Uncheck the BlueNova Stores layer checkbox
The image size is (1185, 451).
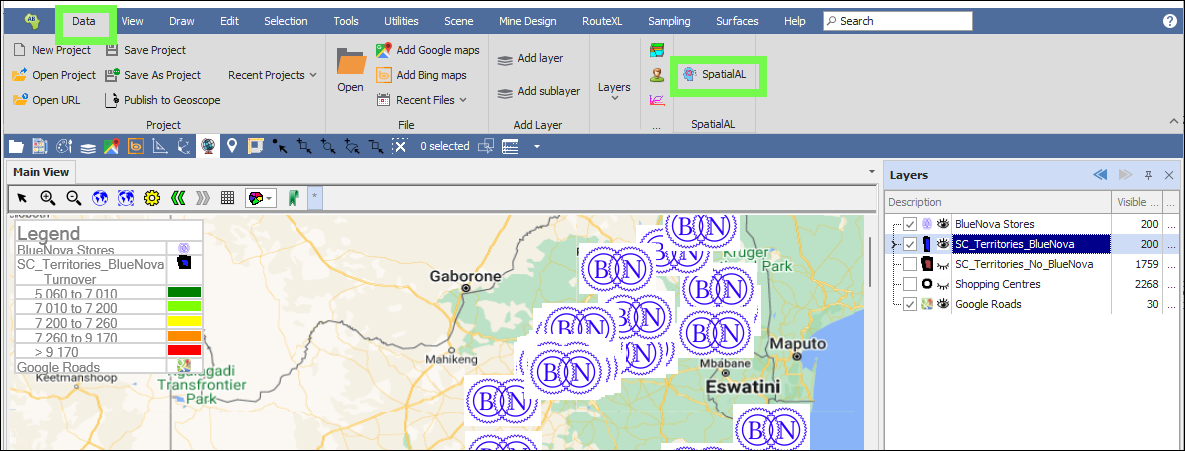coord(909,224)
